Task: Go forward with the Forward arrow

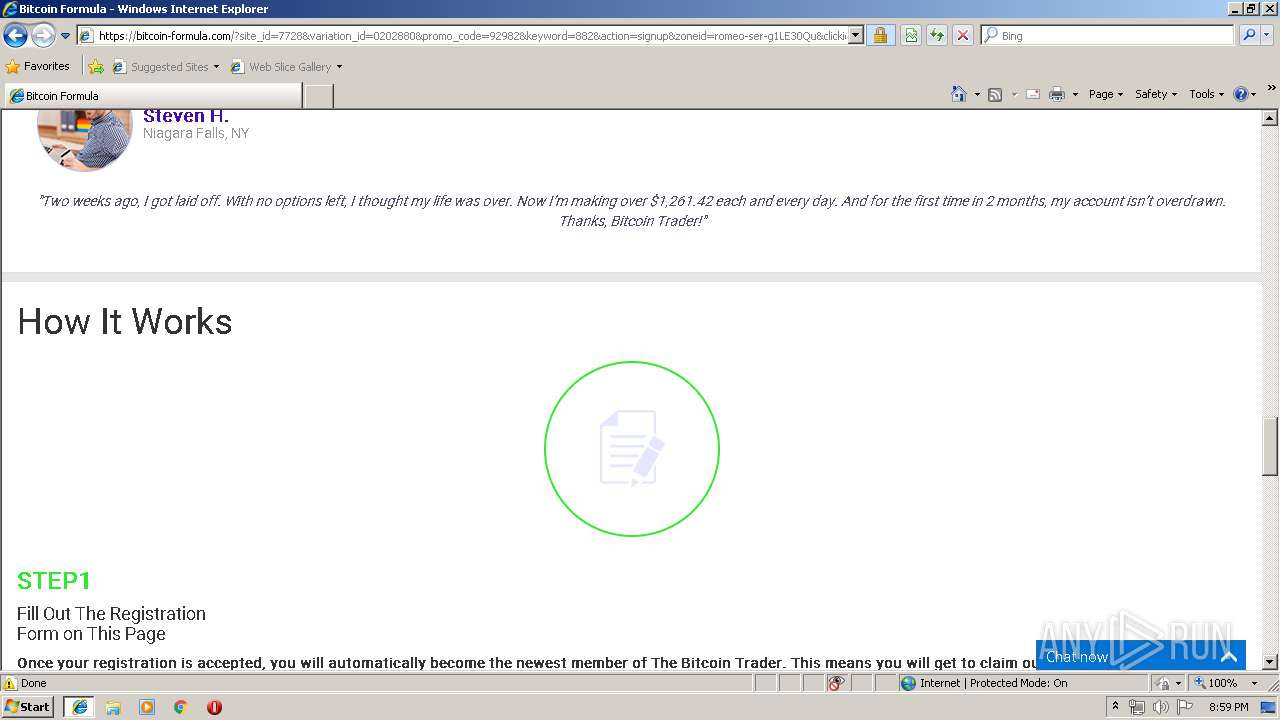Action: [43, 36]
